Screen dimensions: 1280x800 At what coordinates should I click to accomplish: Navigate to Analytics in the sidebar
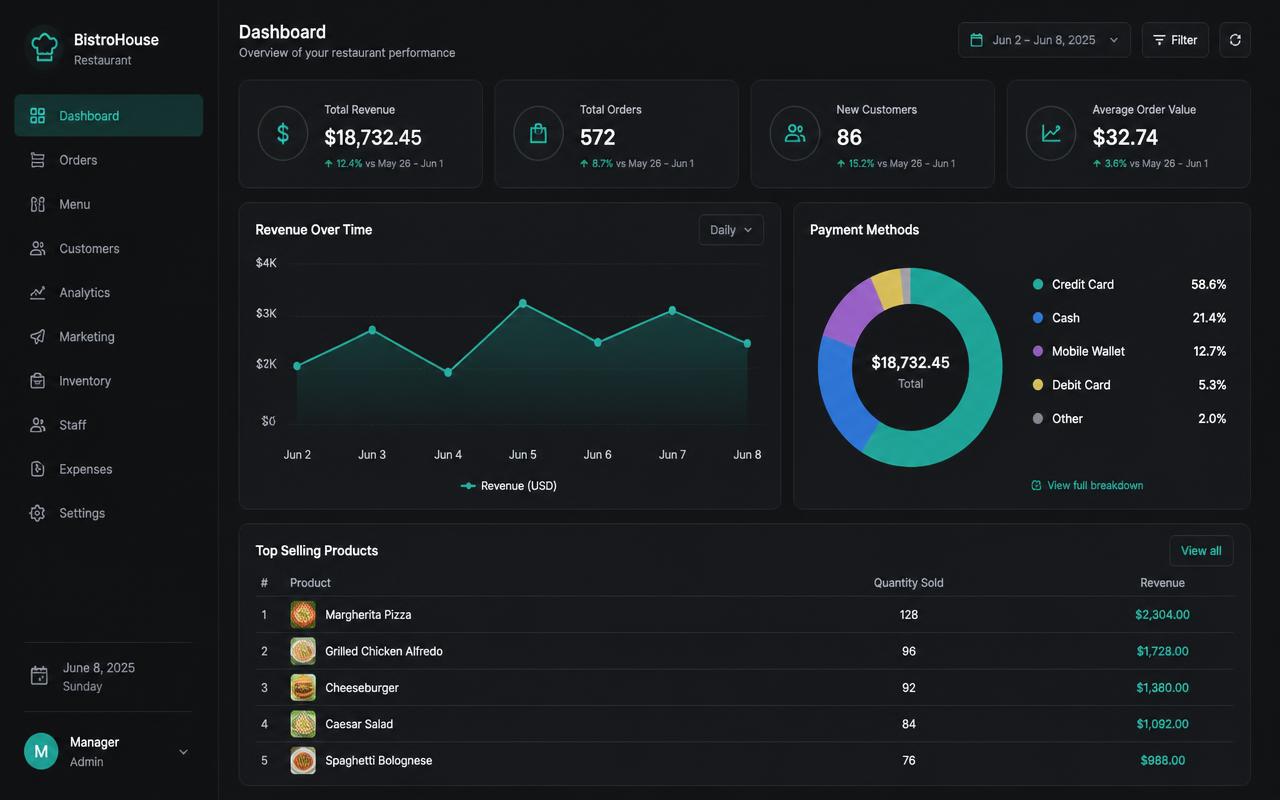109,293
